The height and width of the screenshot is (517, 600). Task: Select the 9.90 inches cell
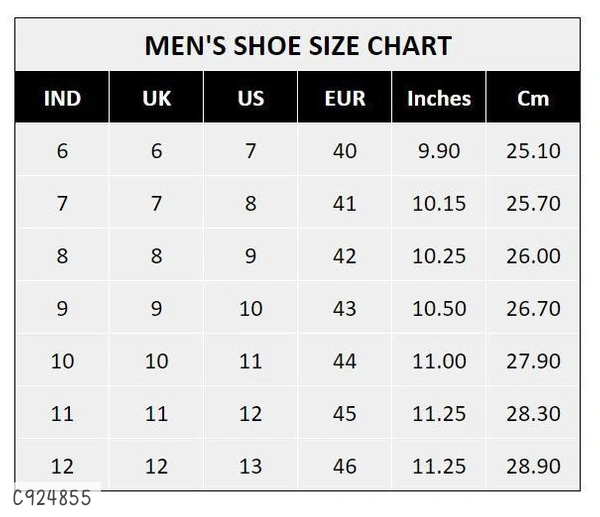click(x=438, y=151)
